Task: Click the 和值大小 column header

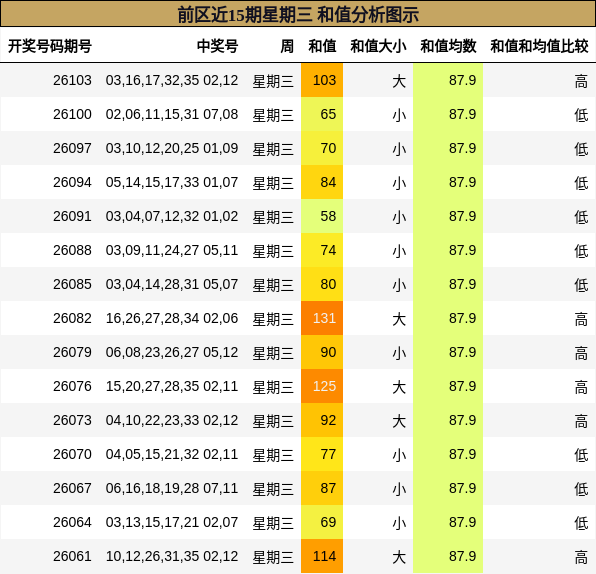Action: [378, 46]
